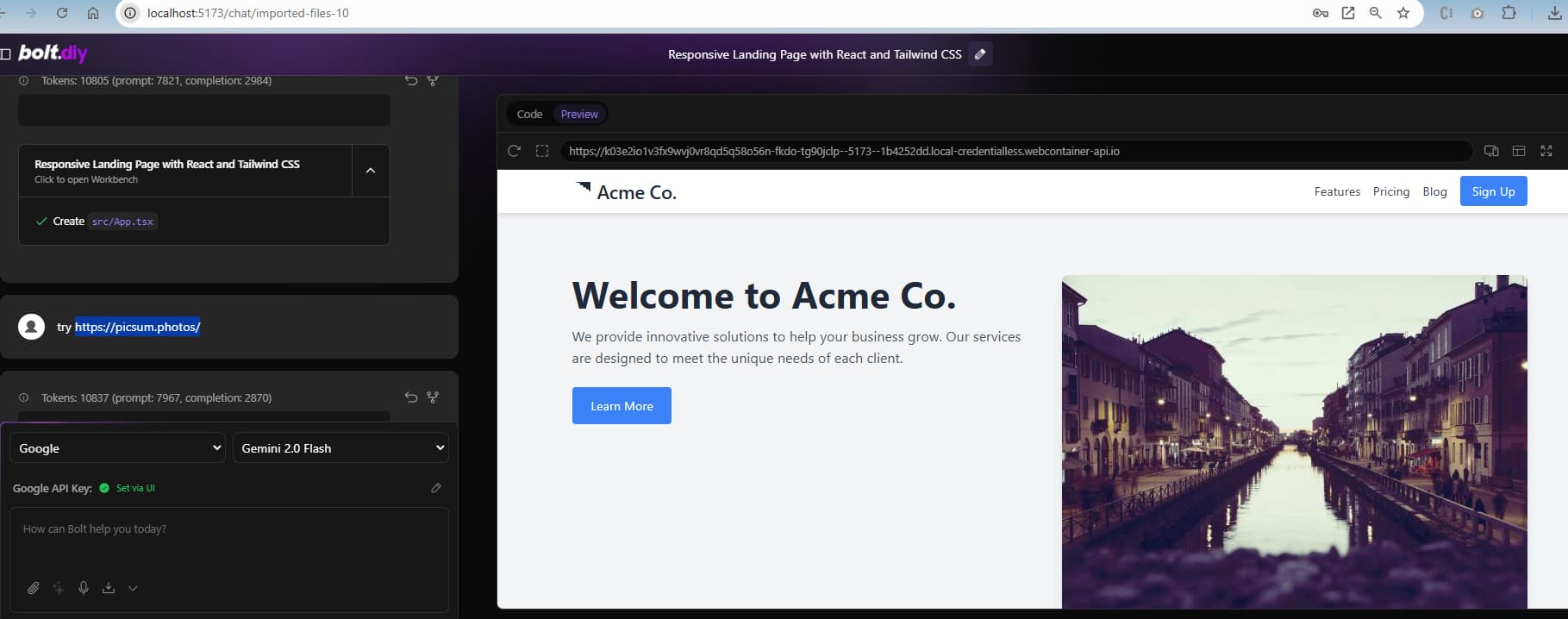This screenshot has width=1568, height=619.
Task: Open the Gemini 2.0 Flash model dropdown
Action: click(x=340, y=448)
